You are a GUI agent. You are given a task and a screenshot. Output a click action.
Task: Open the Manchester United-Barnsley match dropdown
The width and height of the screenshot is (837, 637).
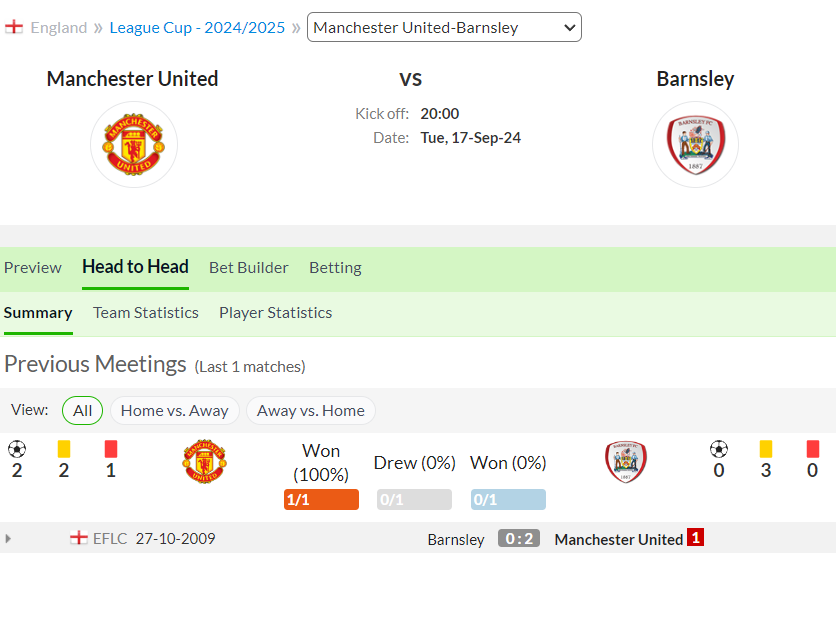click(x=444, y=27)
